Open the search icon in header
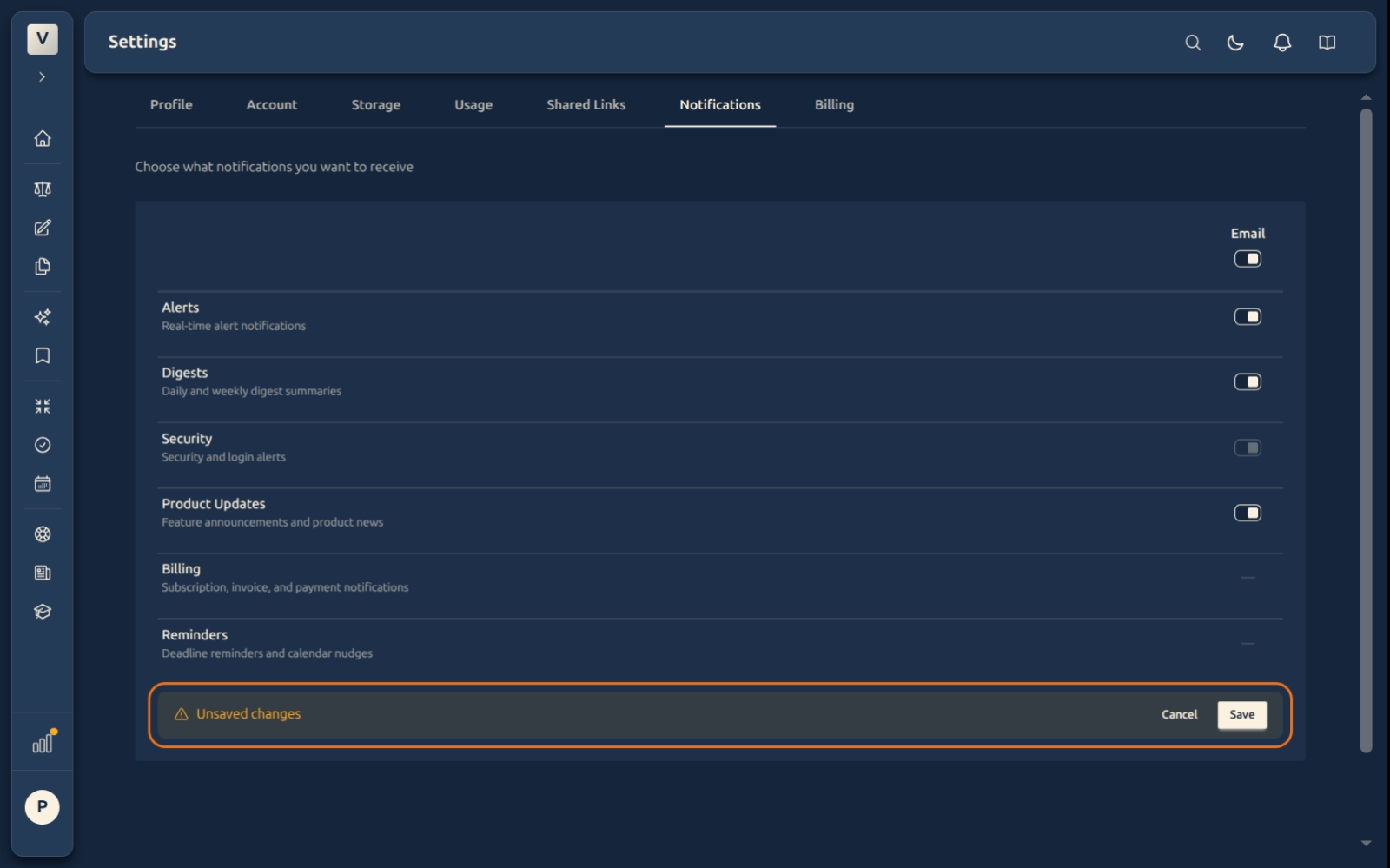The image size is (1390, 868). tap(1193, 43)
